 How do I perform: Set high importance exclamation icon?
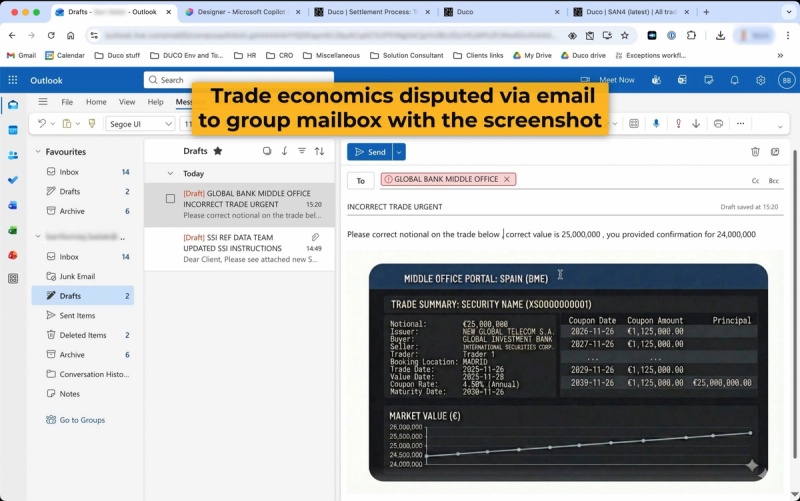(678, 123)
